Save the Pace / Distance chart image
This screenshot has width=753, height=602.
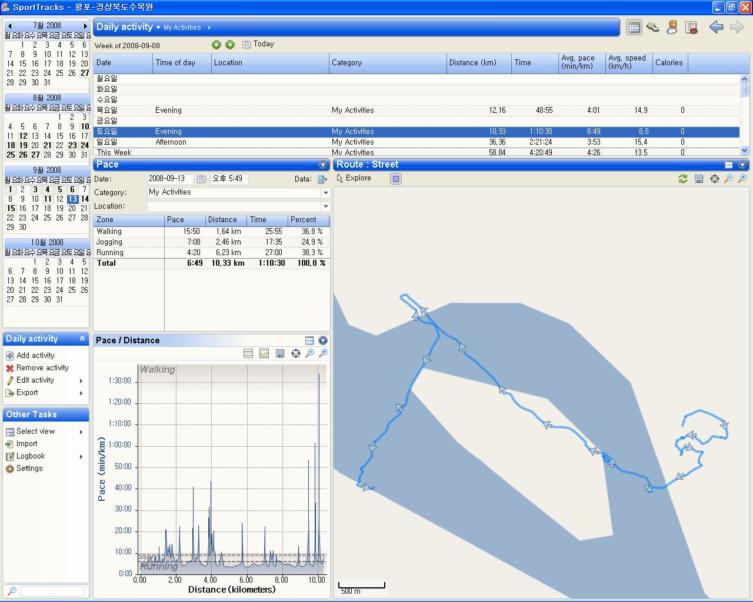(x=280, y=353)
